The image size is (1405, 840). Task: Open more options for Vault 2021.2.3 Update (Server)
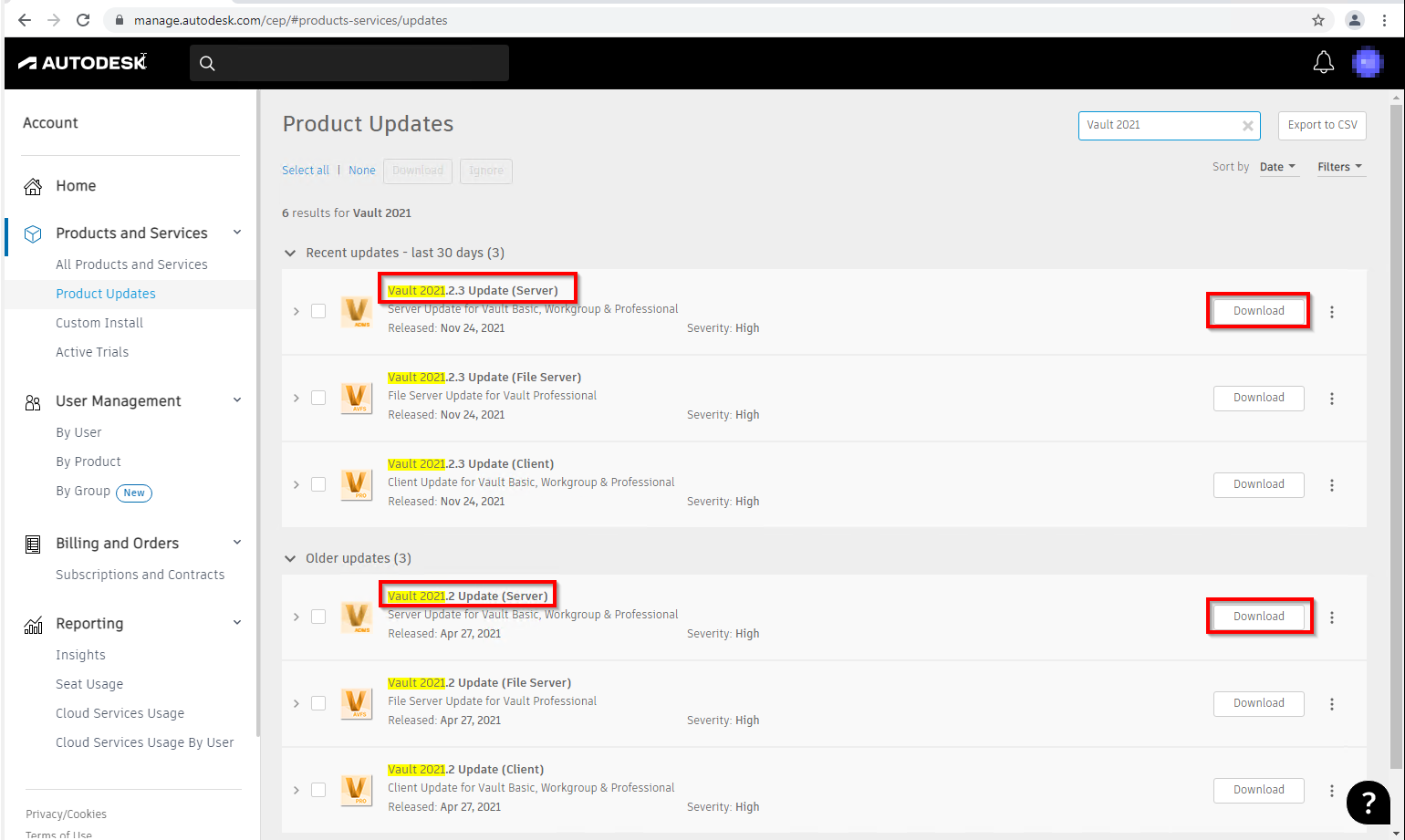(1332, 312)
